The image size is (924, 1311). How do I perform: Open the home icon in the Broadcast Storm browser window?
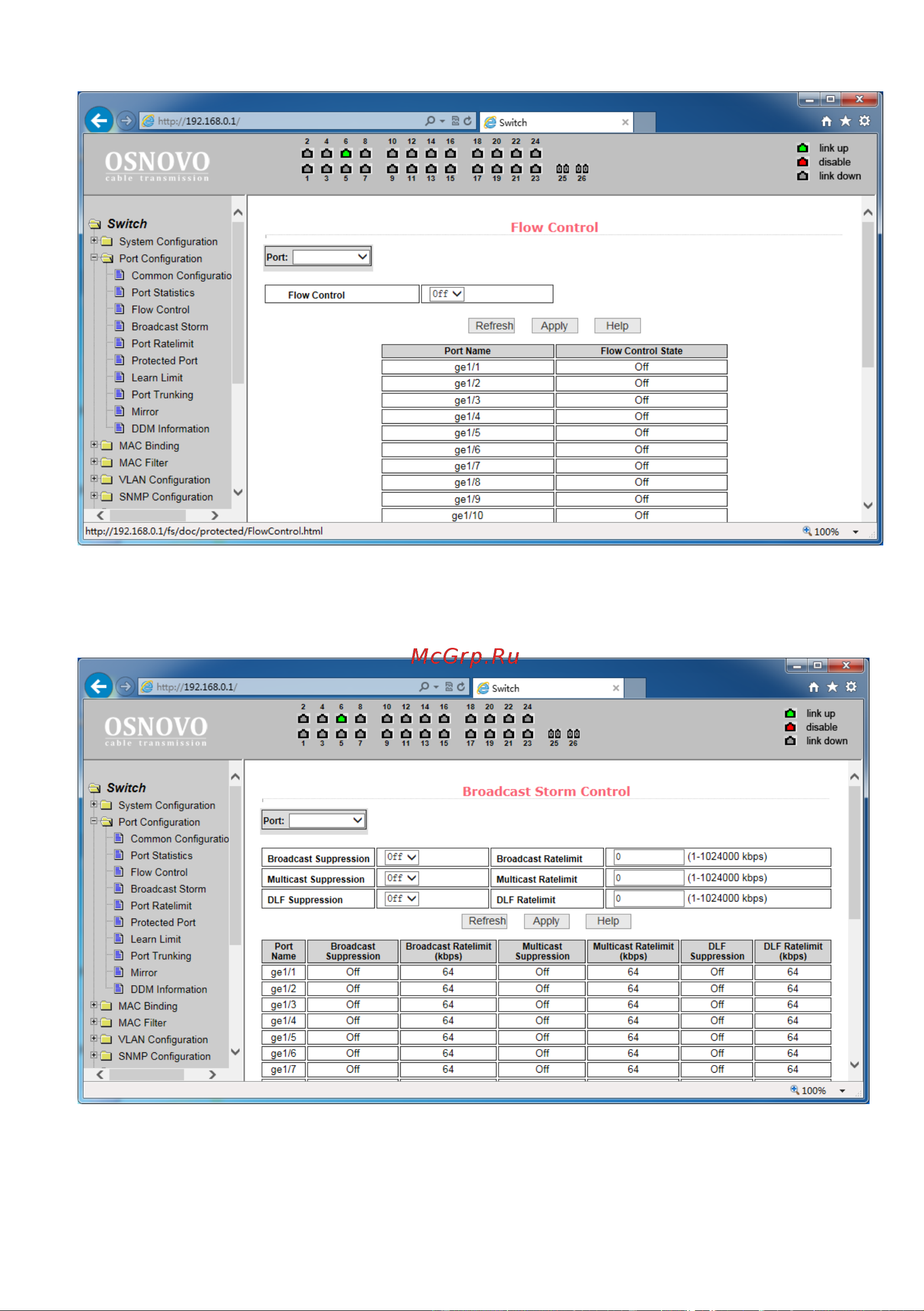click(814, 687)
